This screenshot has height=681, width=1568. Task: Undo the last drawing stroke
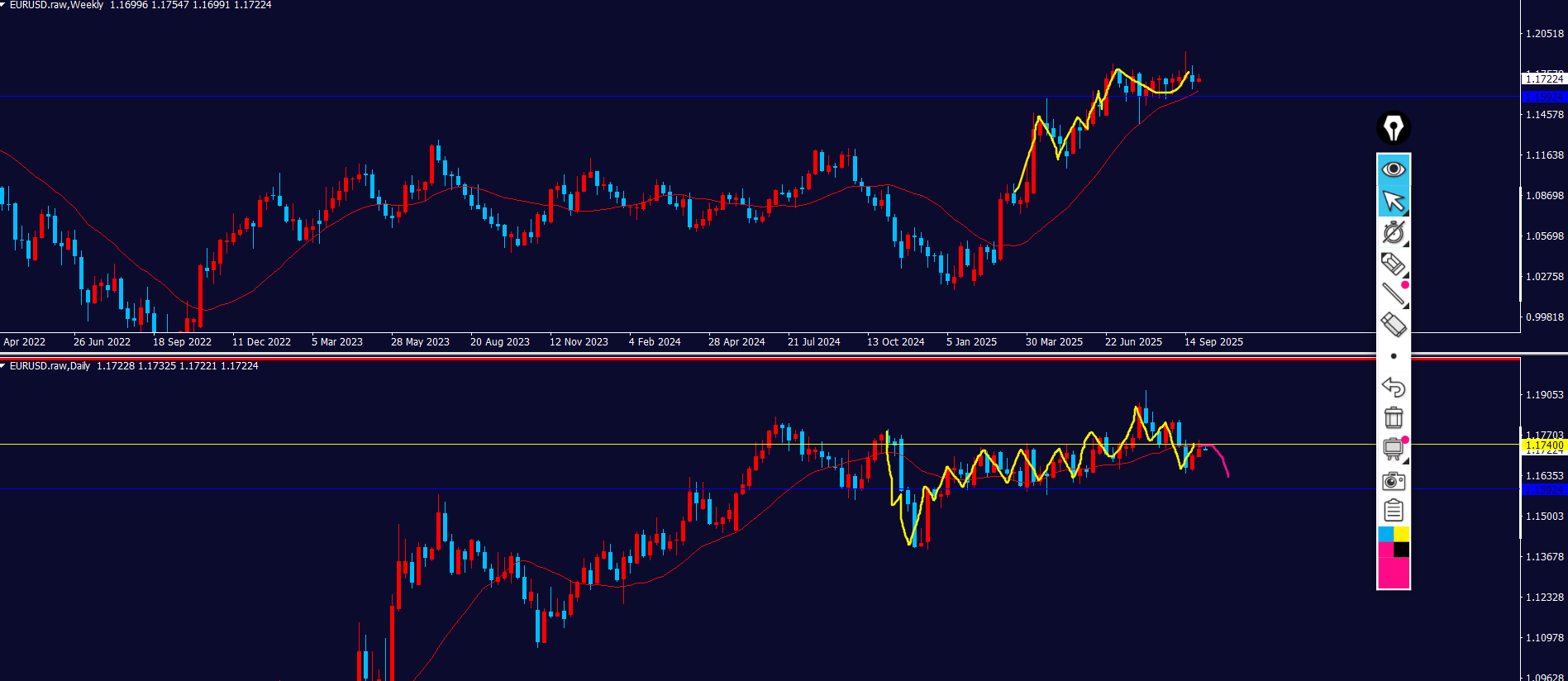pos(1393,387)
